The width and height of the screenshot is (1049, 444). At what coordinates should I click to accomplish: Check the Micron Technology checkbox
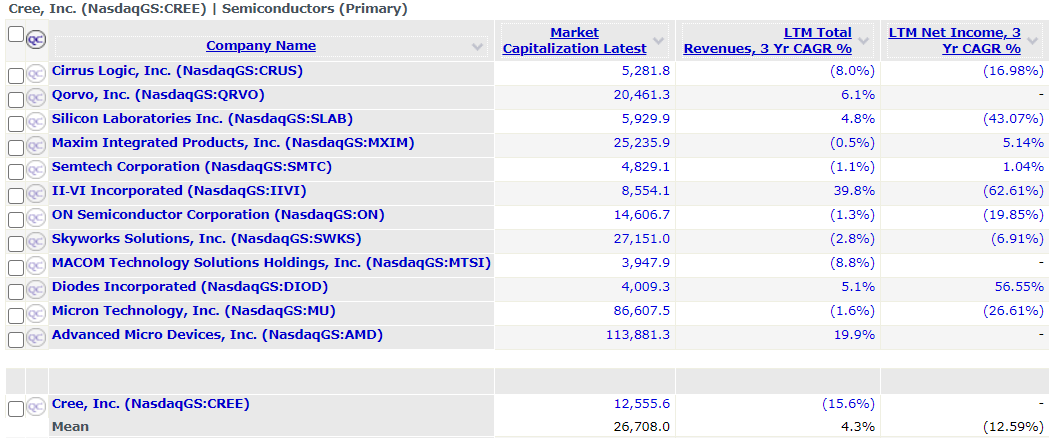tap(15, 316)
